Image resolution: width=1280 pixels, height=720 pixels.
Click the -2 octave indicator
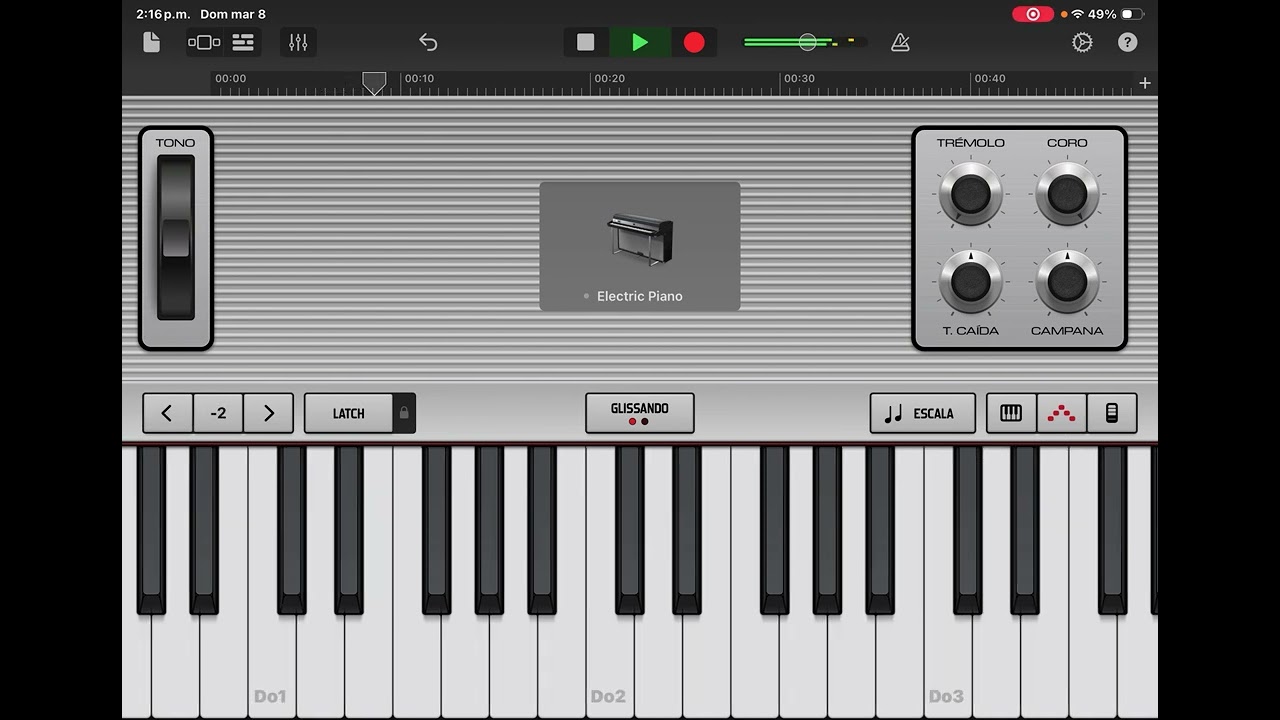coord(218,413)
